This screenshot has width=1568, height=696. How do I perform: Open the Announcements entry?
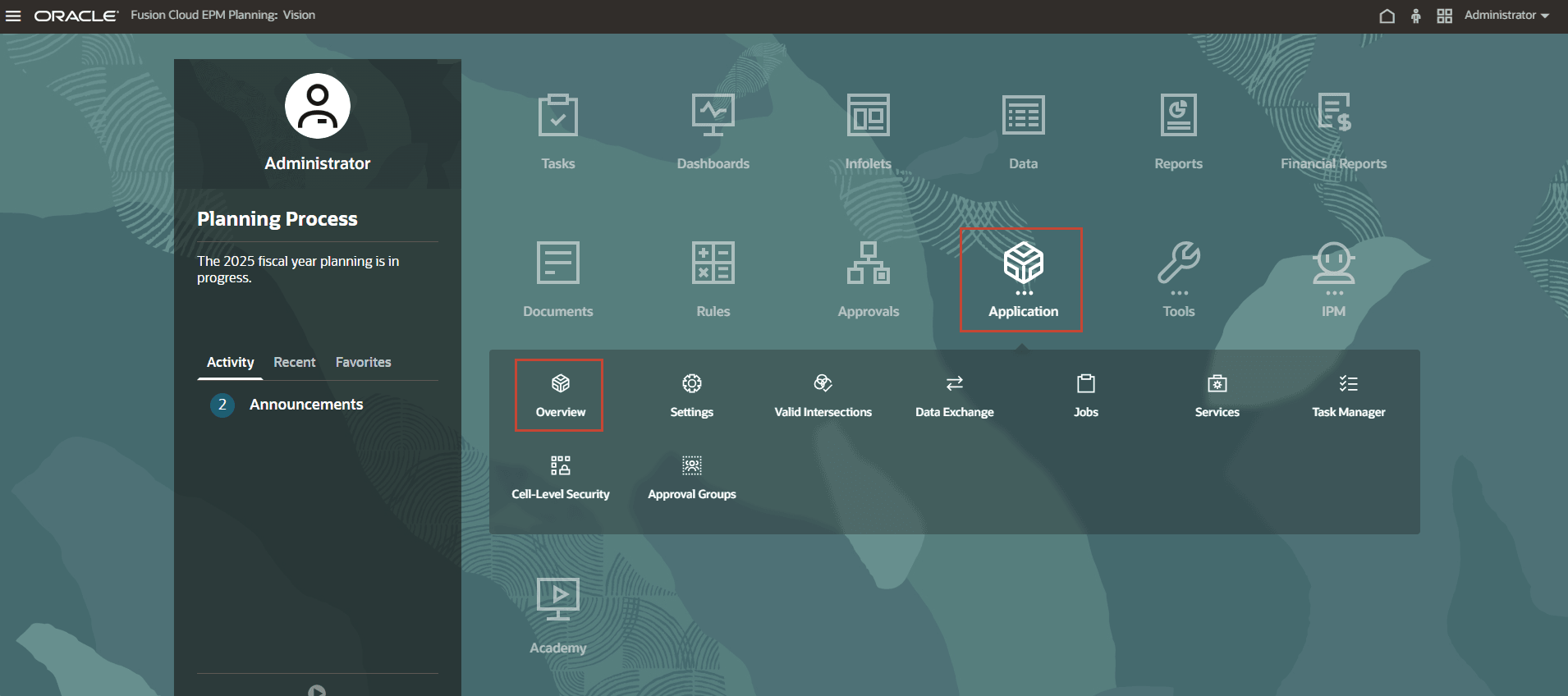306,405
